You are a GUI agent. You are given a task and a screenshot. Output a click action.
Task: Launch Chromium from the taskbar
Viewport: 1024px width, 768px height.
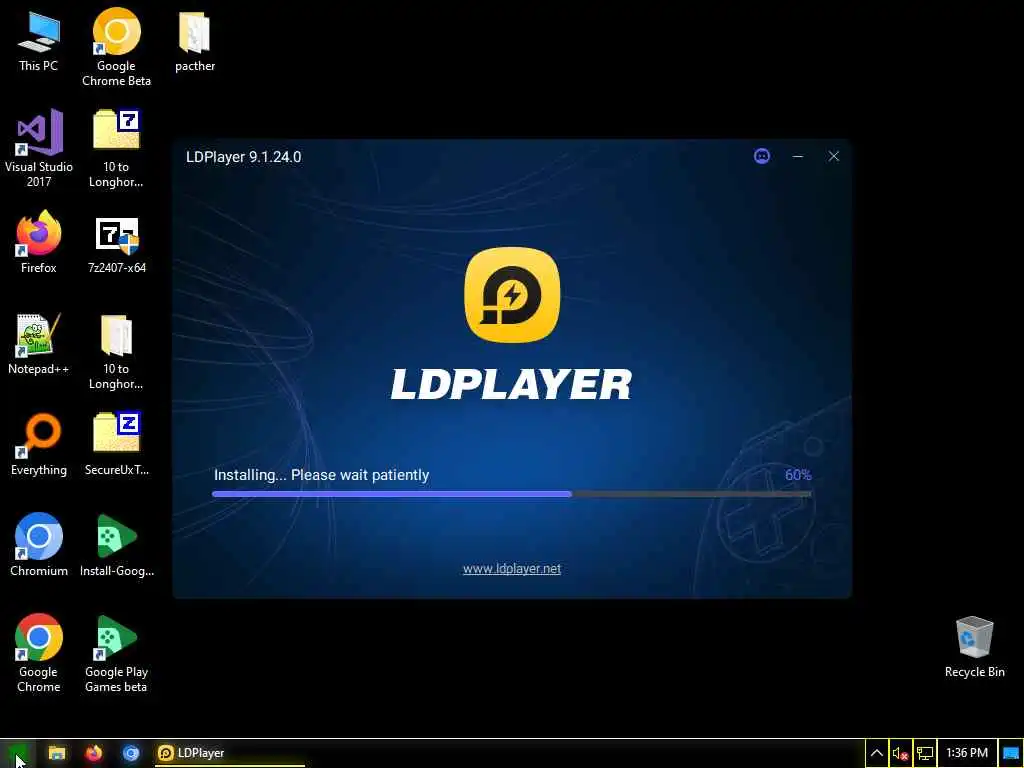(x=131, y=754)
